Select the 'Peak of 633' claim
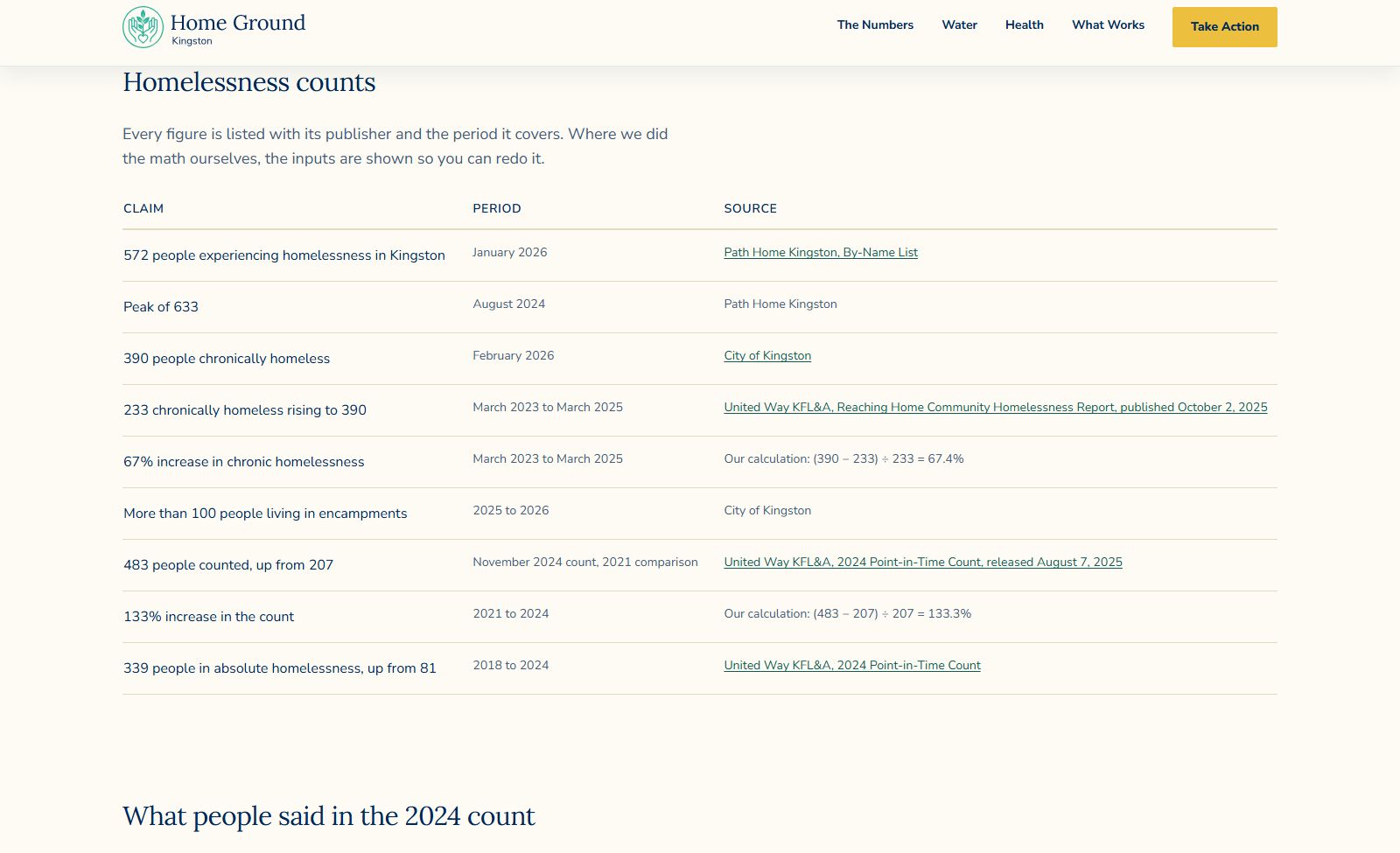1400x853 pixels. (161, 307)
